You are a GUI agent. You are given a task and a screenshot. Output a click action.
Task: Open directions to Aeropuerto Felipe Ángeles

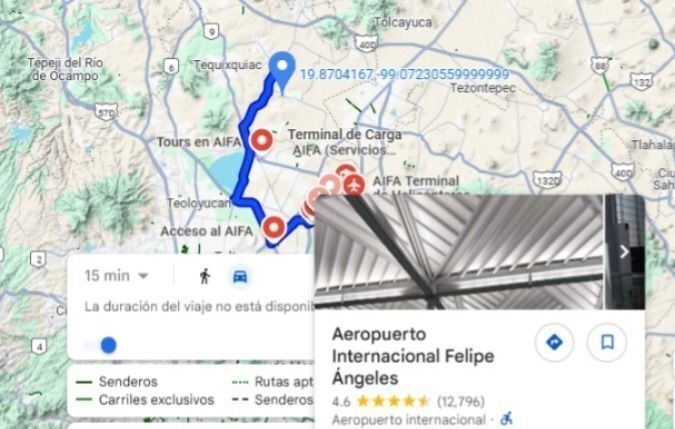pos(554,342)
